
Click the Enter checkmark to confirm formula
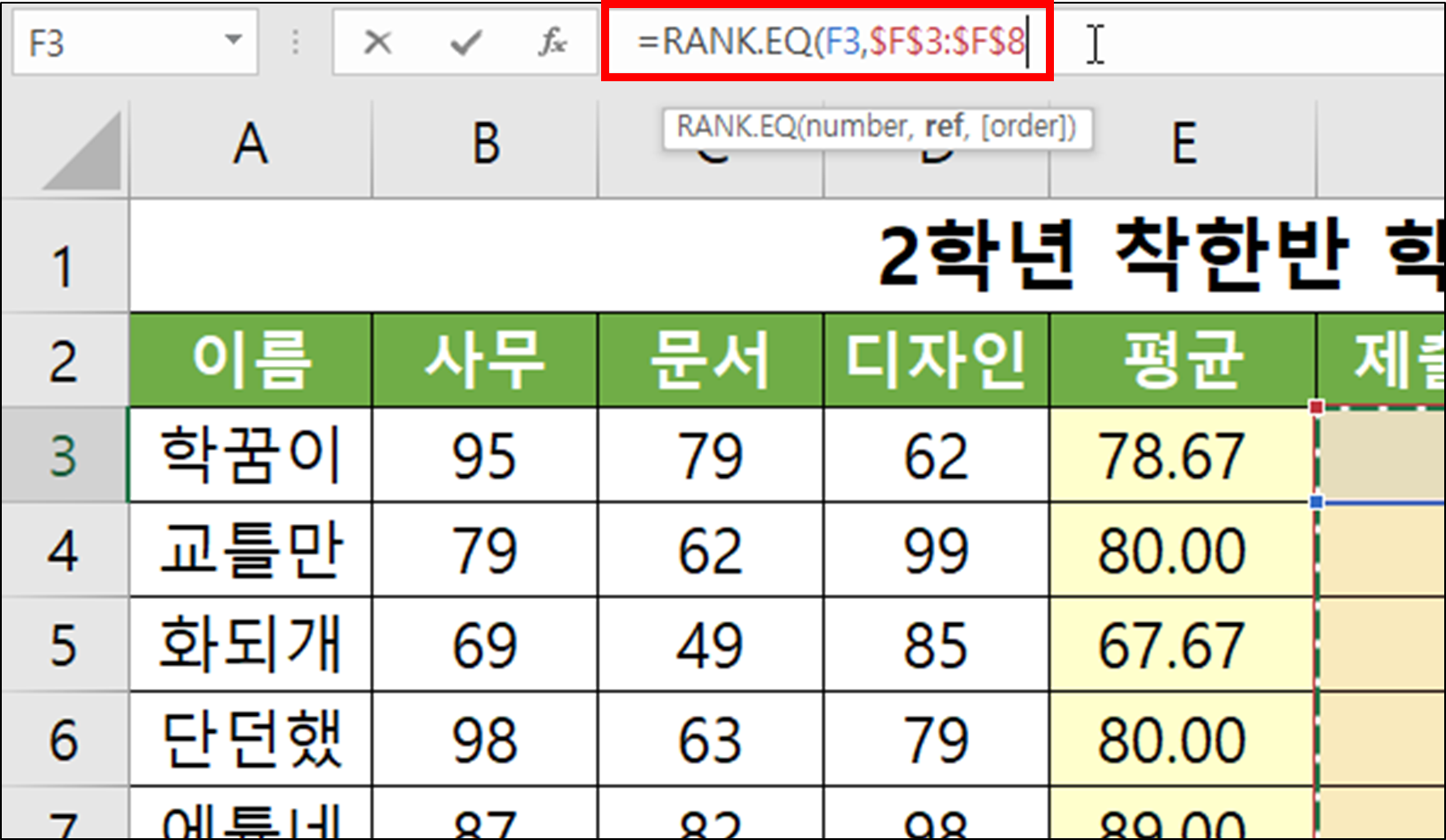pyautogui.click(x=464, y=42)
